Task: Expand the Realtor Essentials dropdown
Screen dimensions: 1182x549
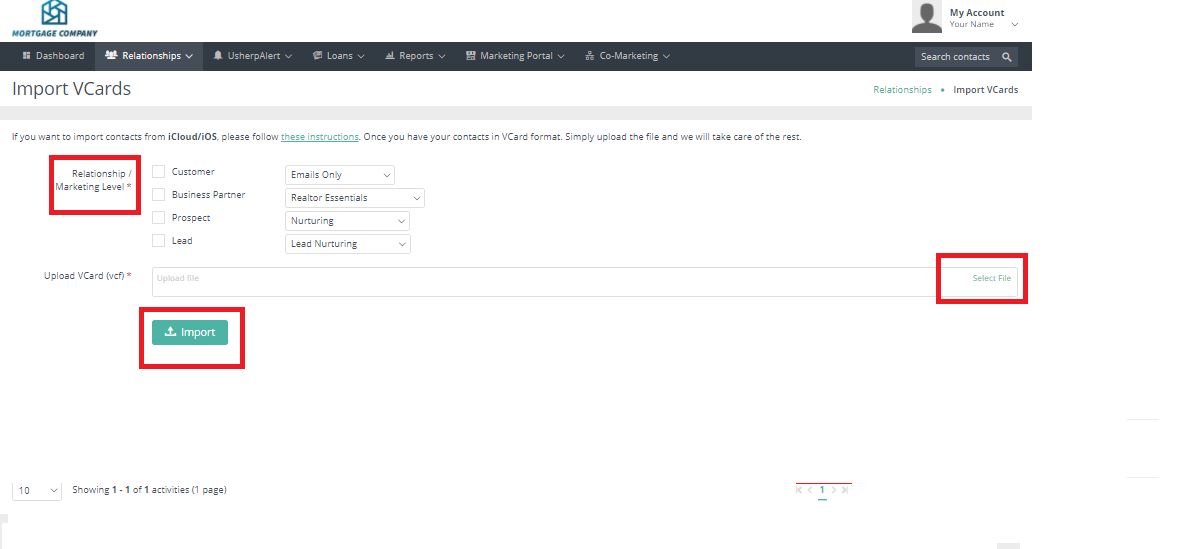Action: tap(355, 198)
